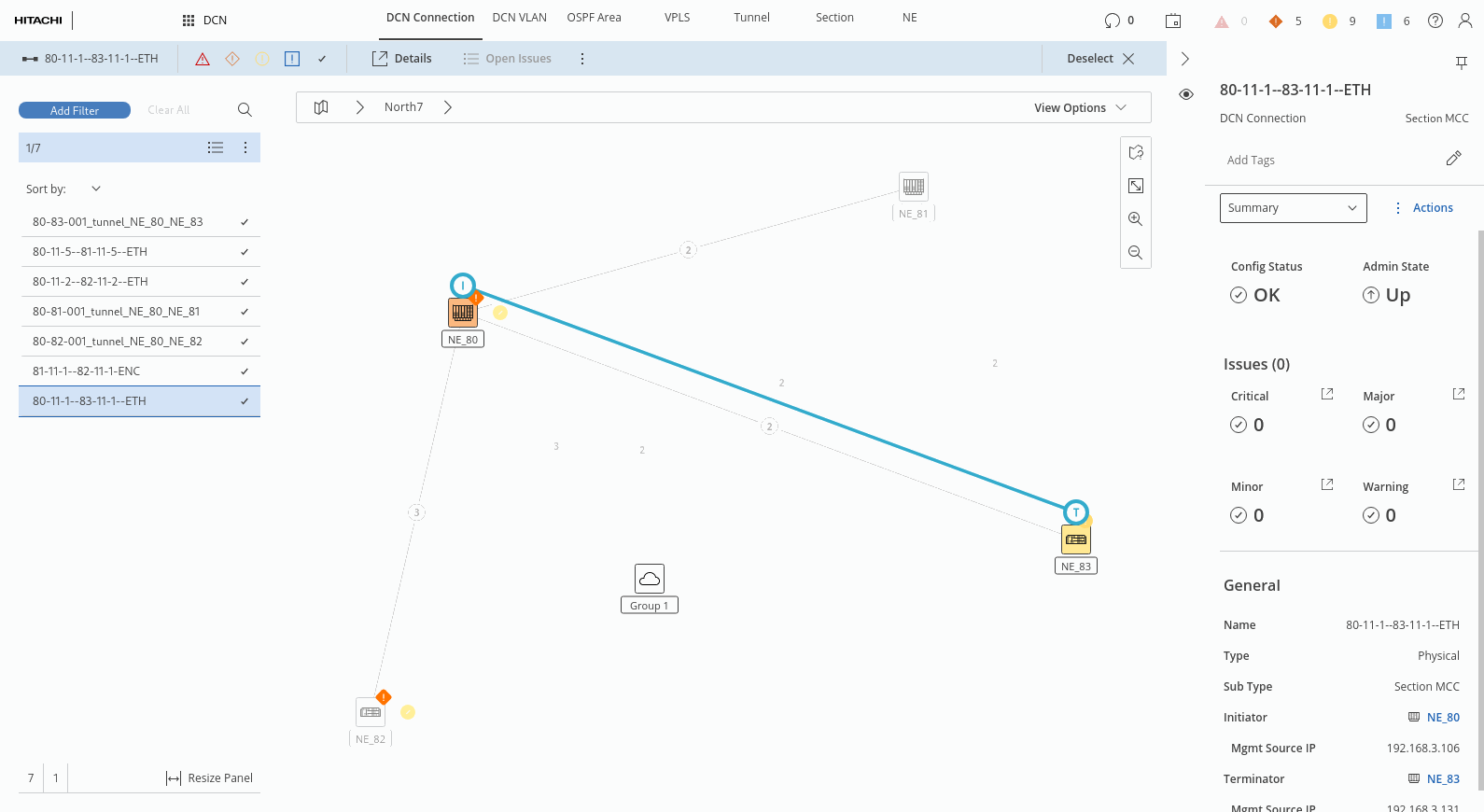Select 80-82-001_tunnel_NE_80_NE_82 list item

[x=118, y=342]
